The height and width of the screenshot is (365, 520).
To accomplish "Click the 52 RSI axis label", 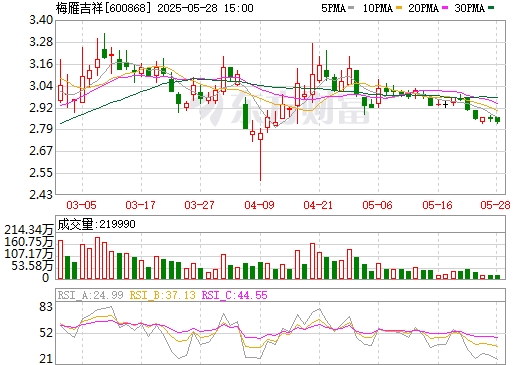I will tap(46, 333).
